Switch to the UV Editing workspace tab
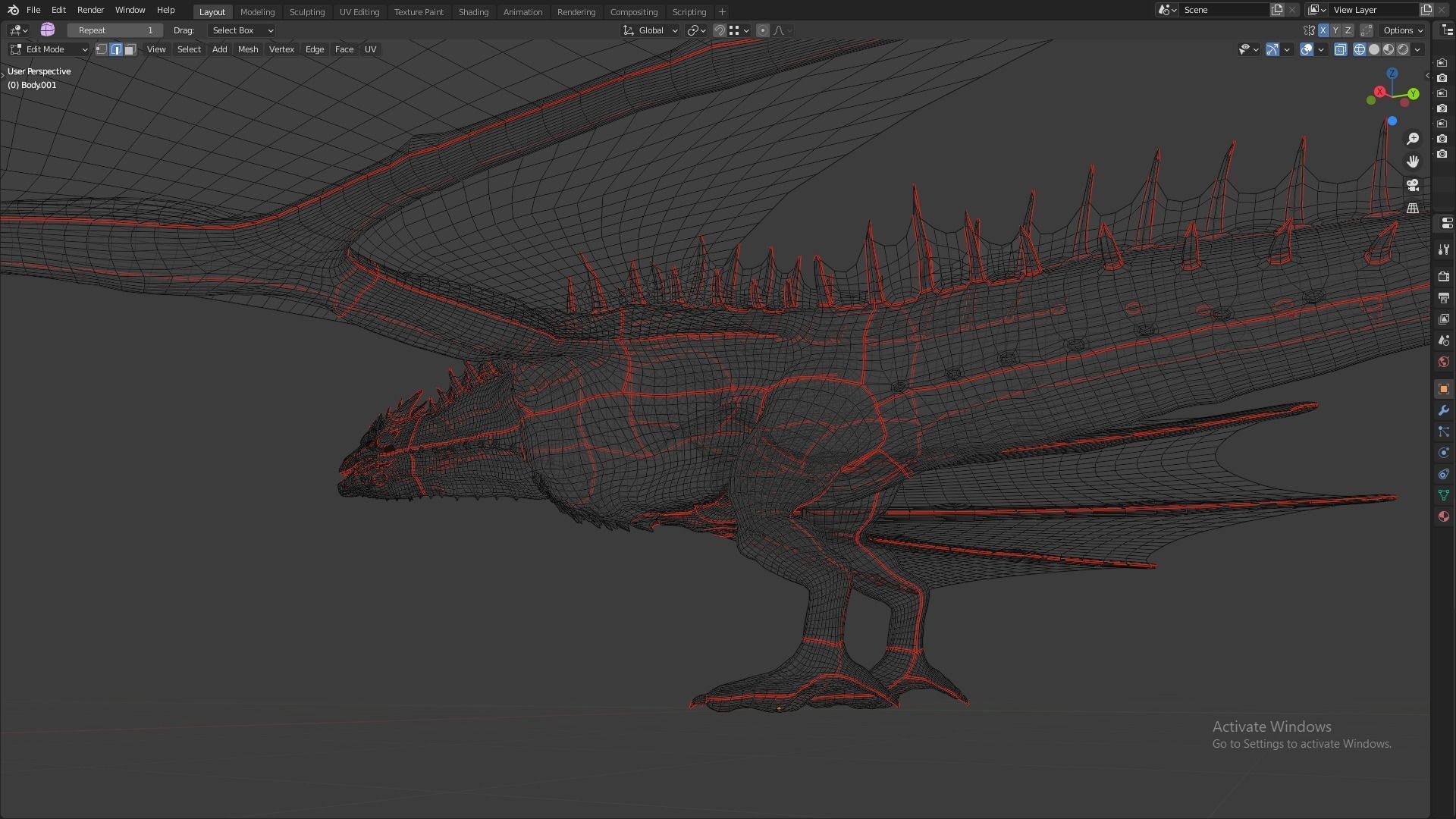The image size is (1456, 819). 359,12
